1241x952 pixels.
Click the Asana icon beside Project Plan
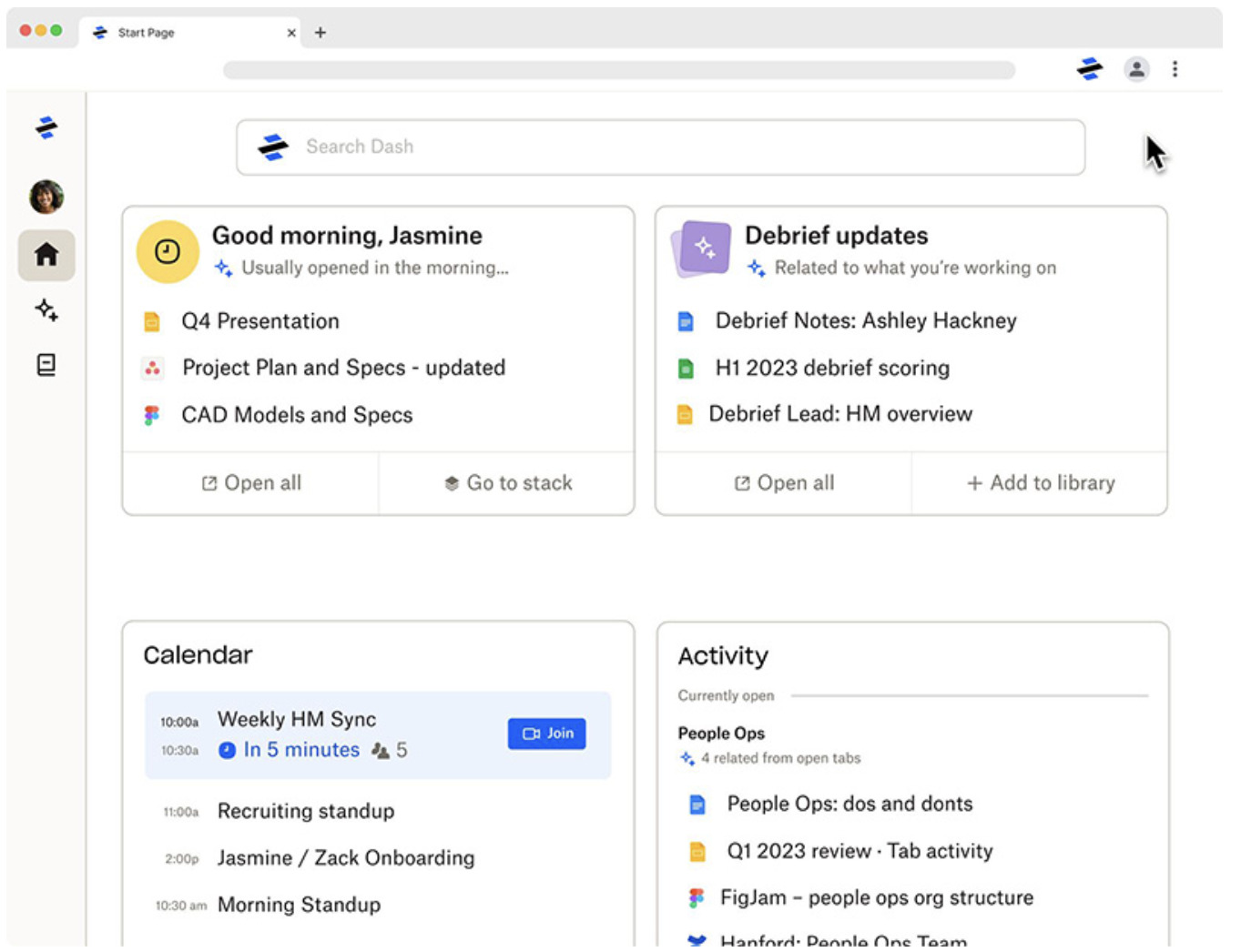coord(152,368)
